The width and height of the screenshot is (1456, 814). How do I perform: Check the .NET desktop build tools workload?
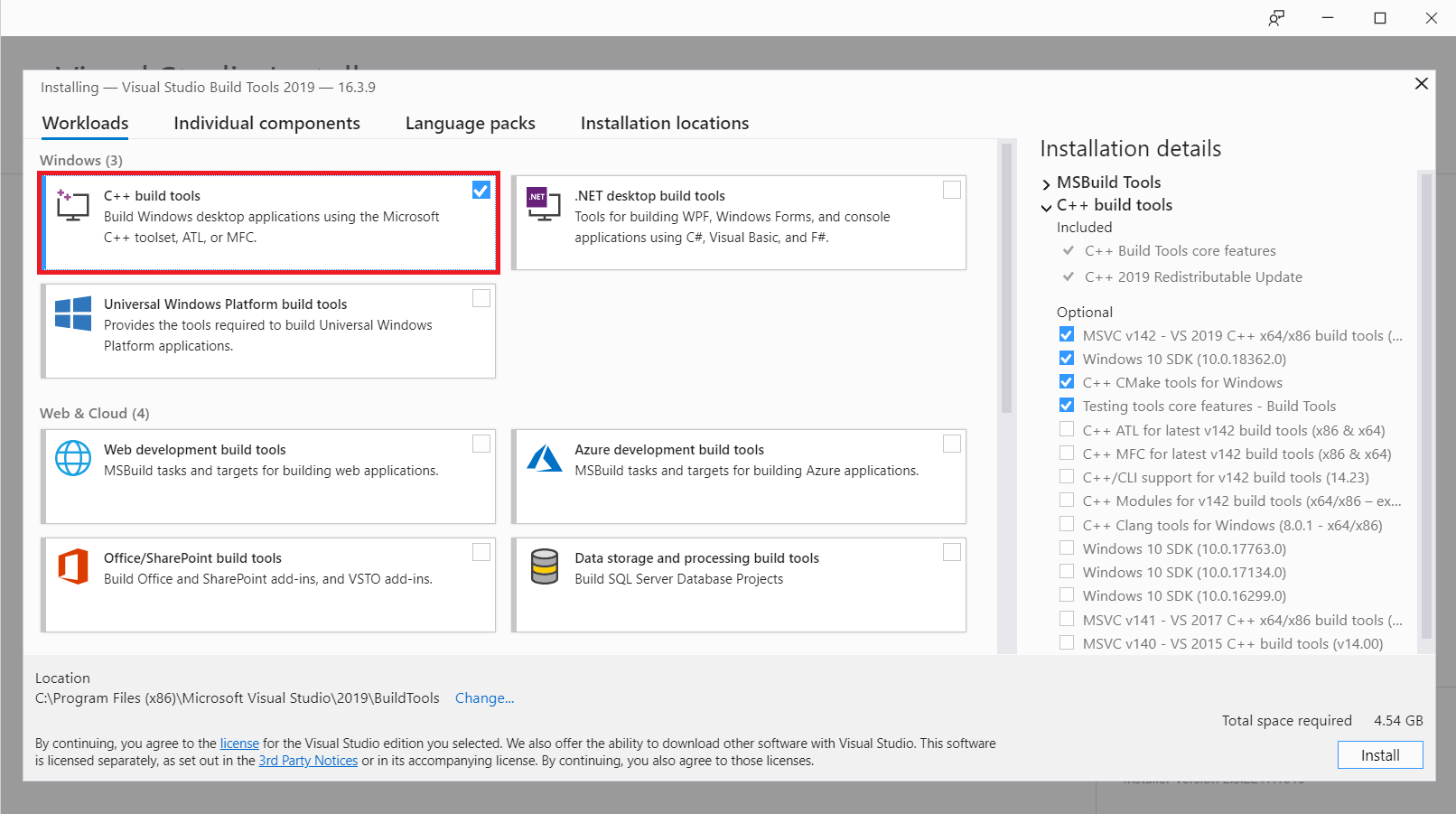coord(952,190)
